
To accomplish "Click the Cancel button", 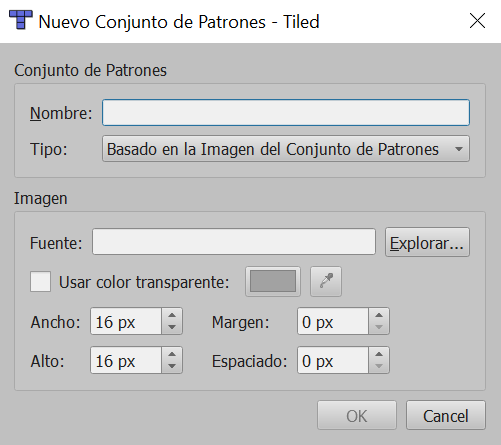I will click(x=446, y=415).
